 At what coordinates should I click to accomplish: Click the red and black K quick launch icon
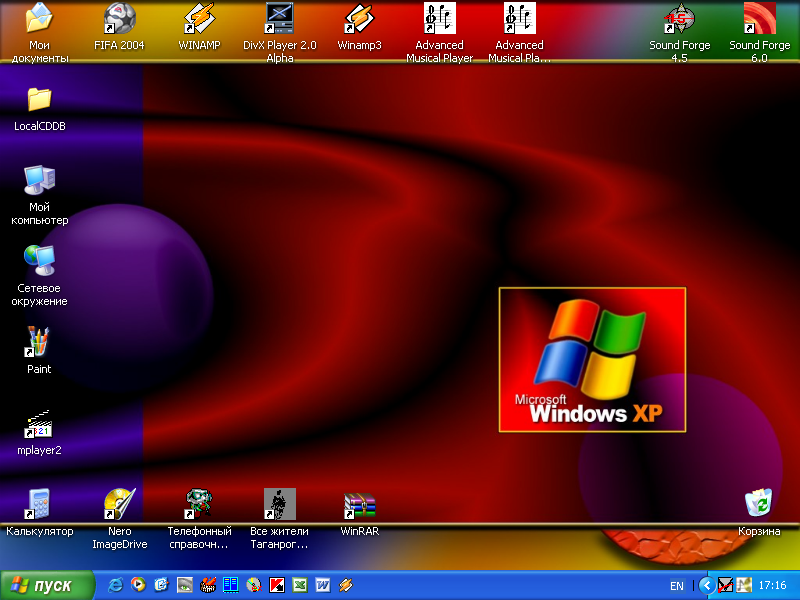(x=277, y=585)
